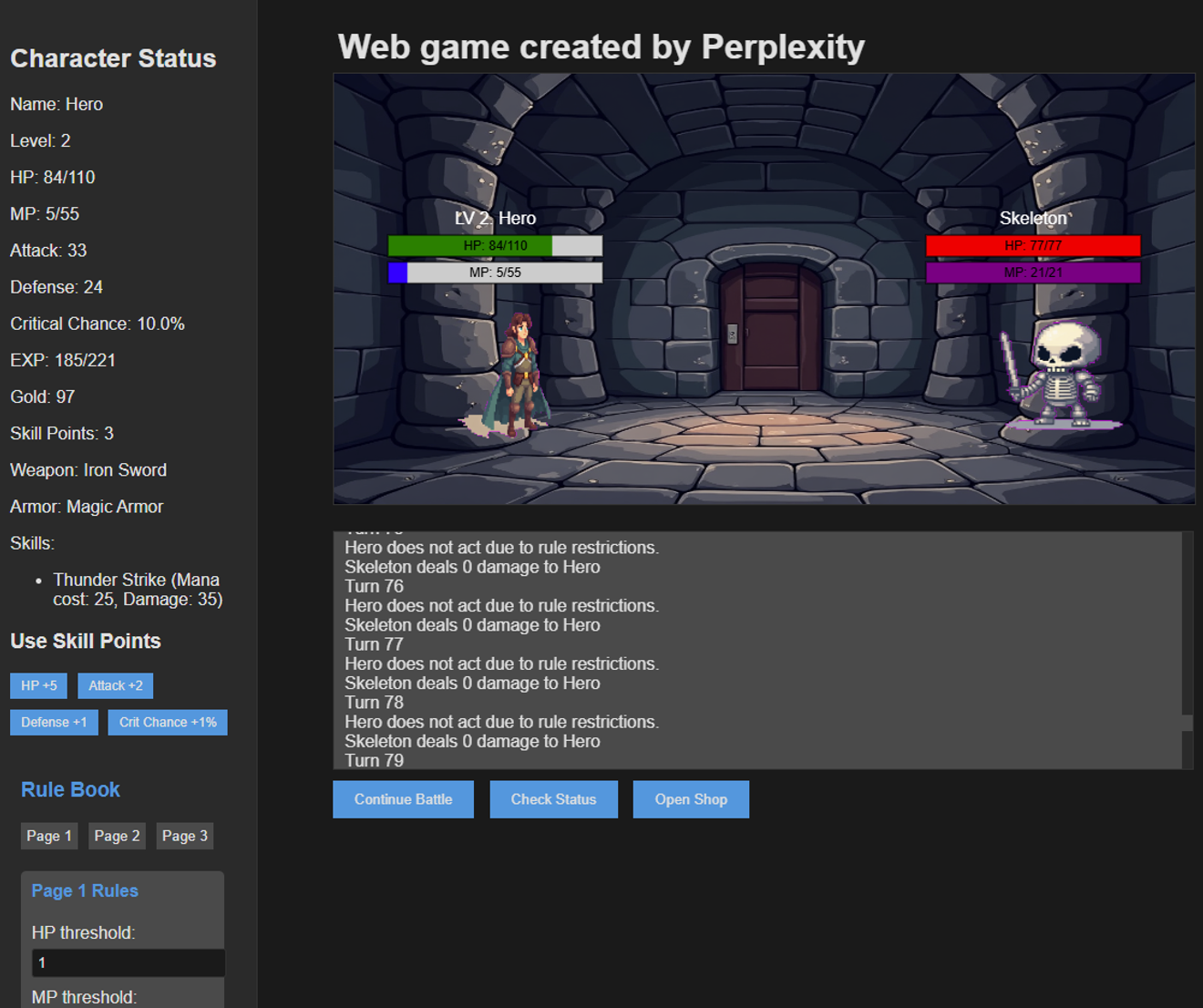The width and height of the screenshot is (1203, 1008).
Task: Click the Skeleton purple MP bar
Action: coord(1033,273)
